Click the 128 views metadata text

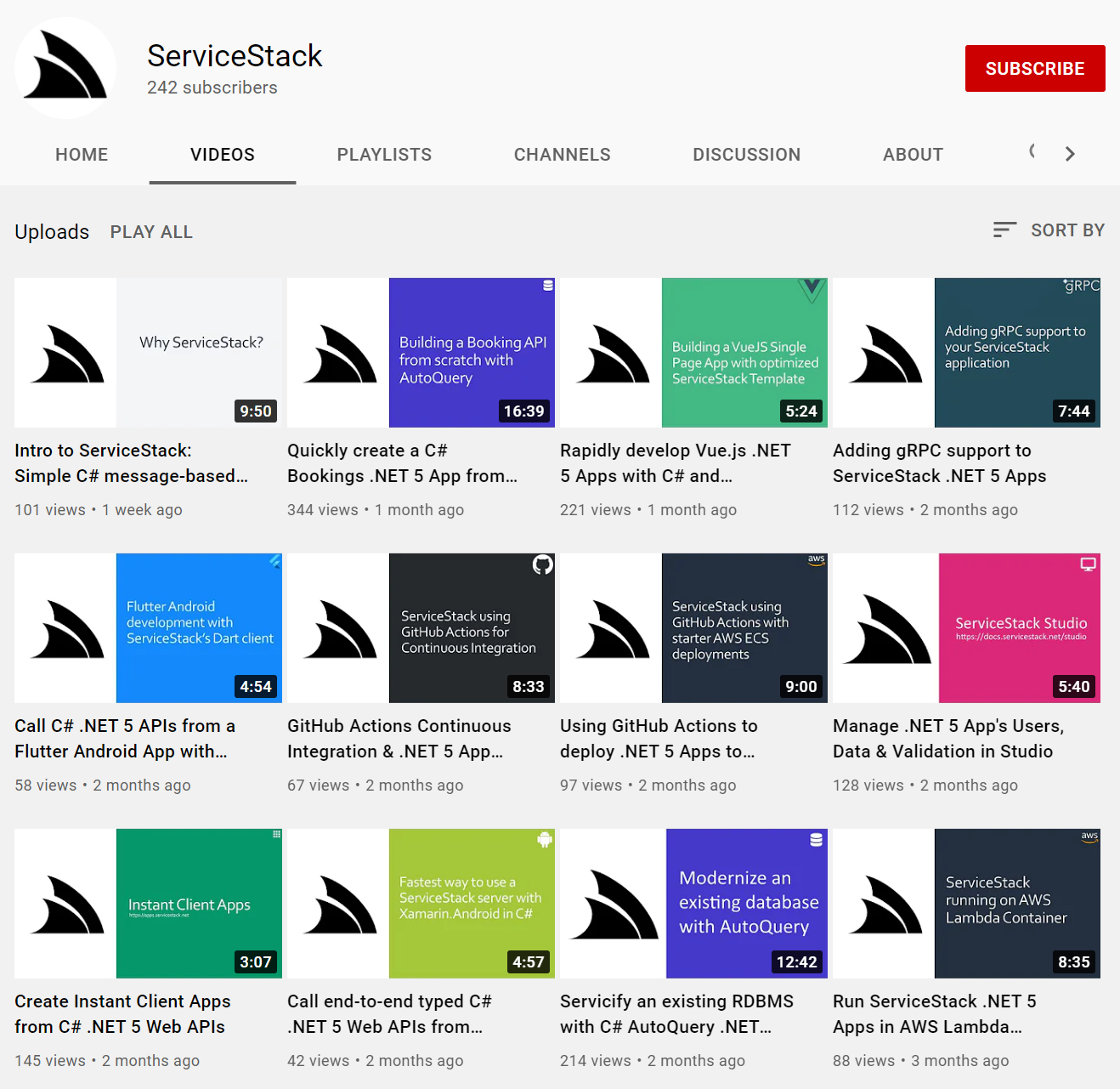(x=868, y=786)
